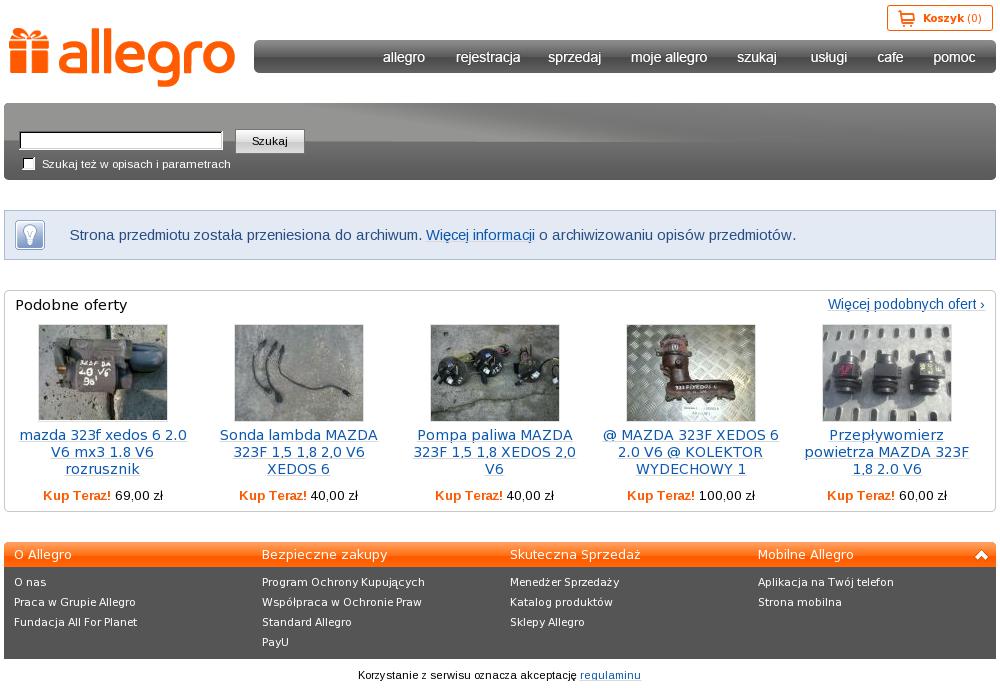Screen dimensions: 1000x695
Task: Click the Mobilne Allegro footer heading
Action: click(x=805, y=555)
